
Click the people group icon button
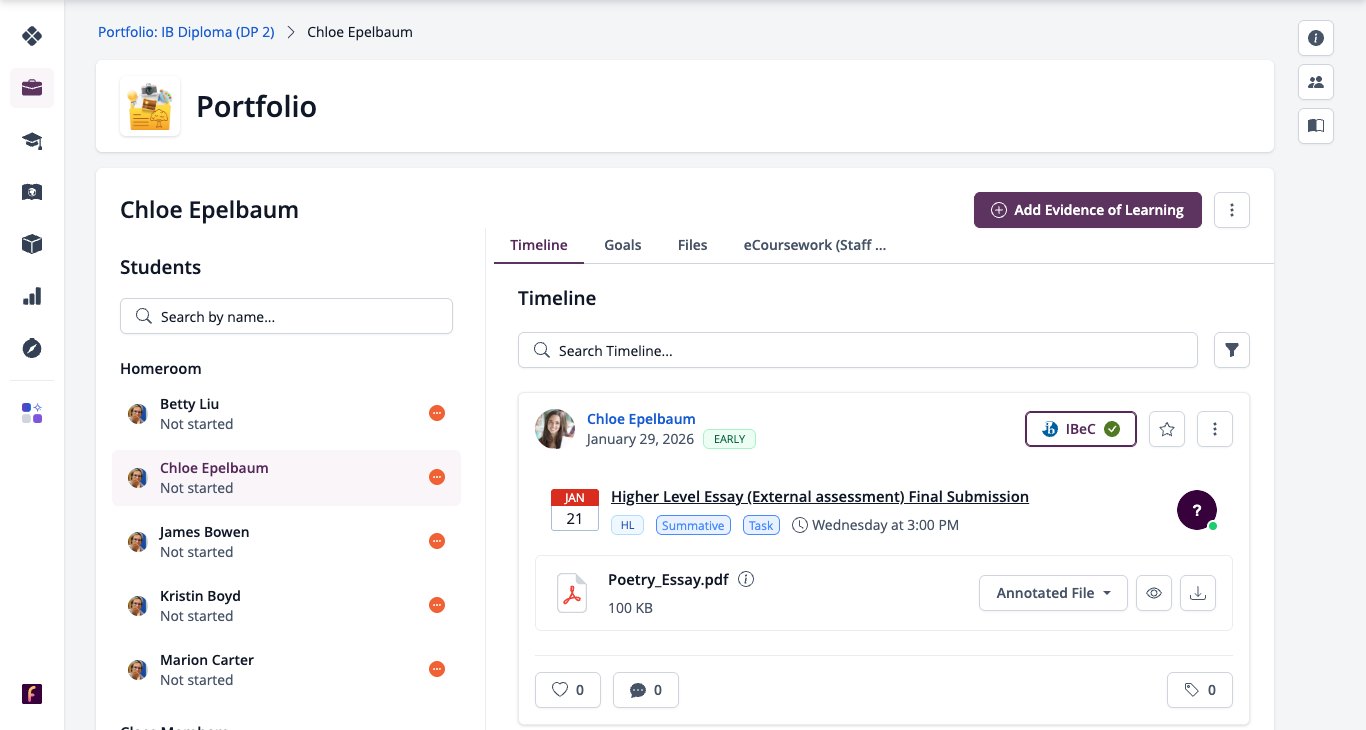click(x=1316, y=82)
